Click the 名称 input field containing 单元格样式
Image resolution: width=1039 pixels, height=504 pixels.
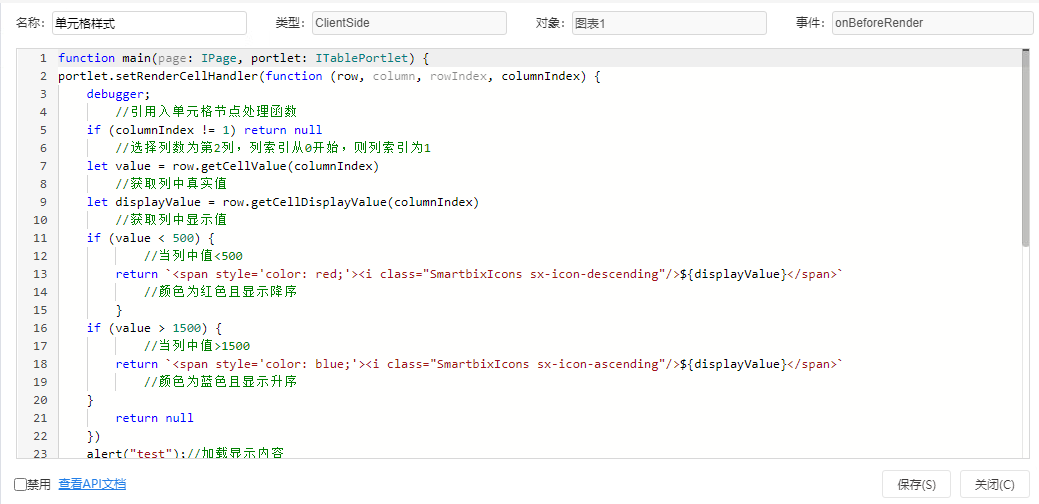(149, 23)
